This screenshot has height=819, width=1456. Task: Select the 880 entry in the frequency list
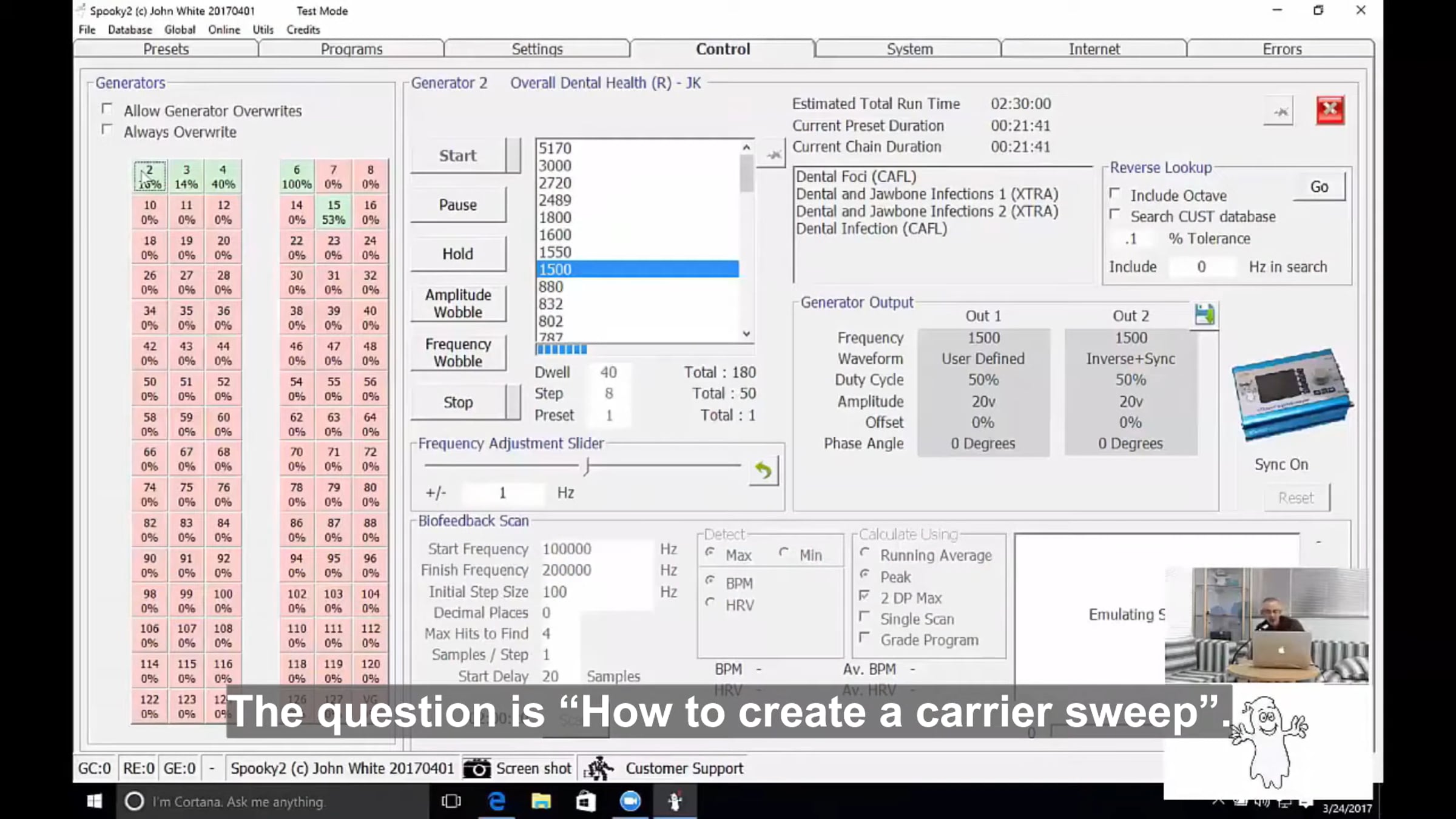637,286
